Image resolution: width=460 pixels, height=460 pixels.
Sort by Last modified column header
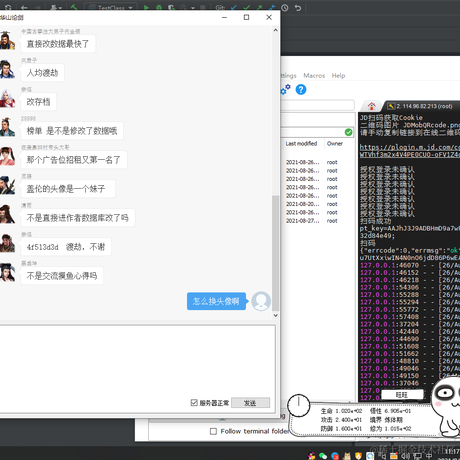click(x=301, y=144)
